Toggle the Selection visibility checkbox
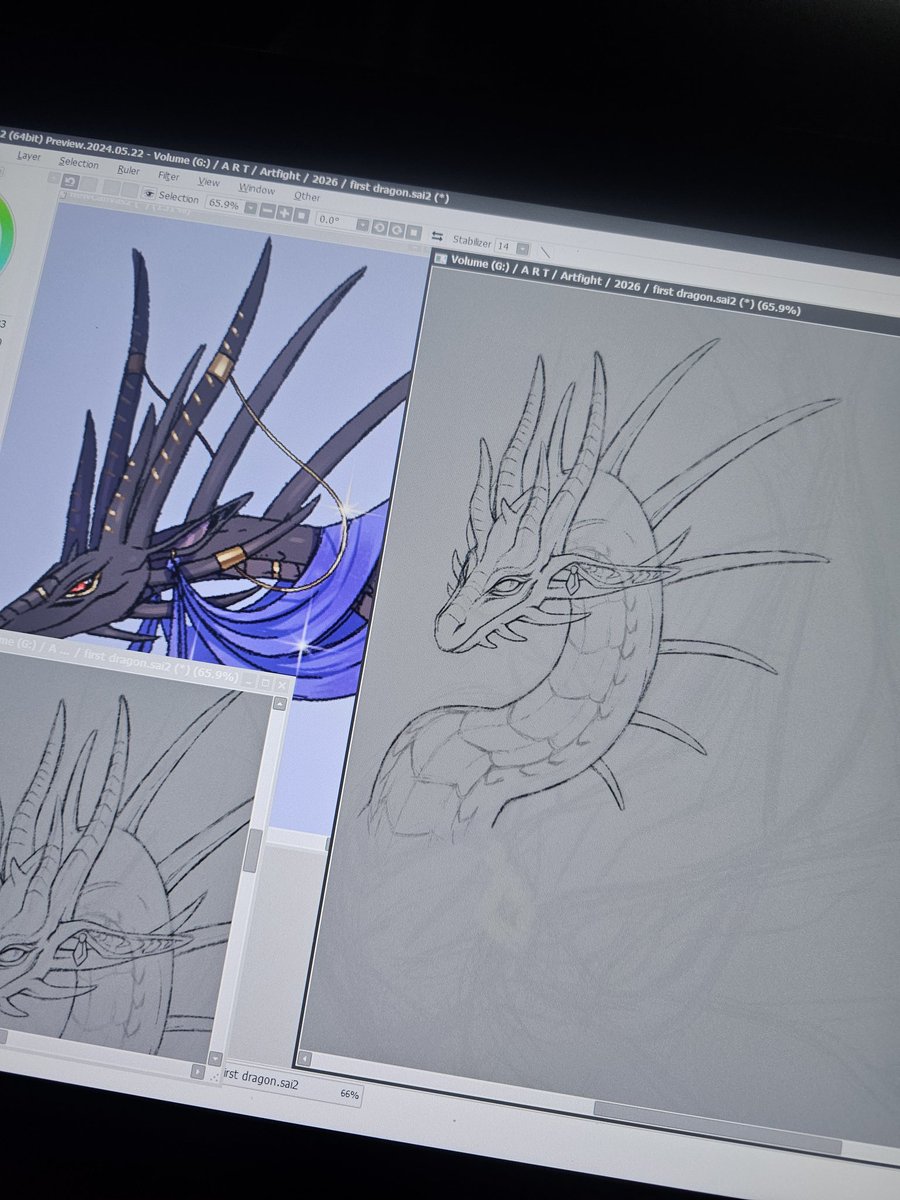The width and height of the screenshot is (900, 1200). pyautogui.click(x=149, y=195)
